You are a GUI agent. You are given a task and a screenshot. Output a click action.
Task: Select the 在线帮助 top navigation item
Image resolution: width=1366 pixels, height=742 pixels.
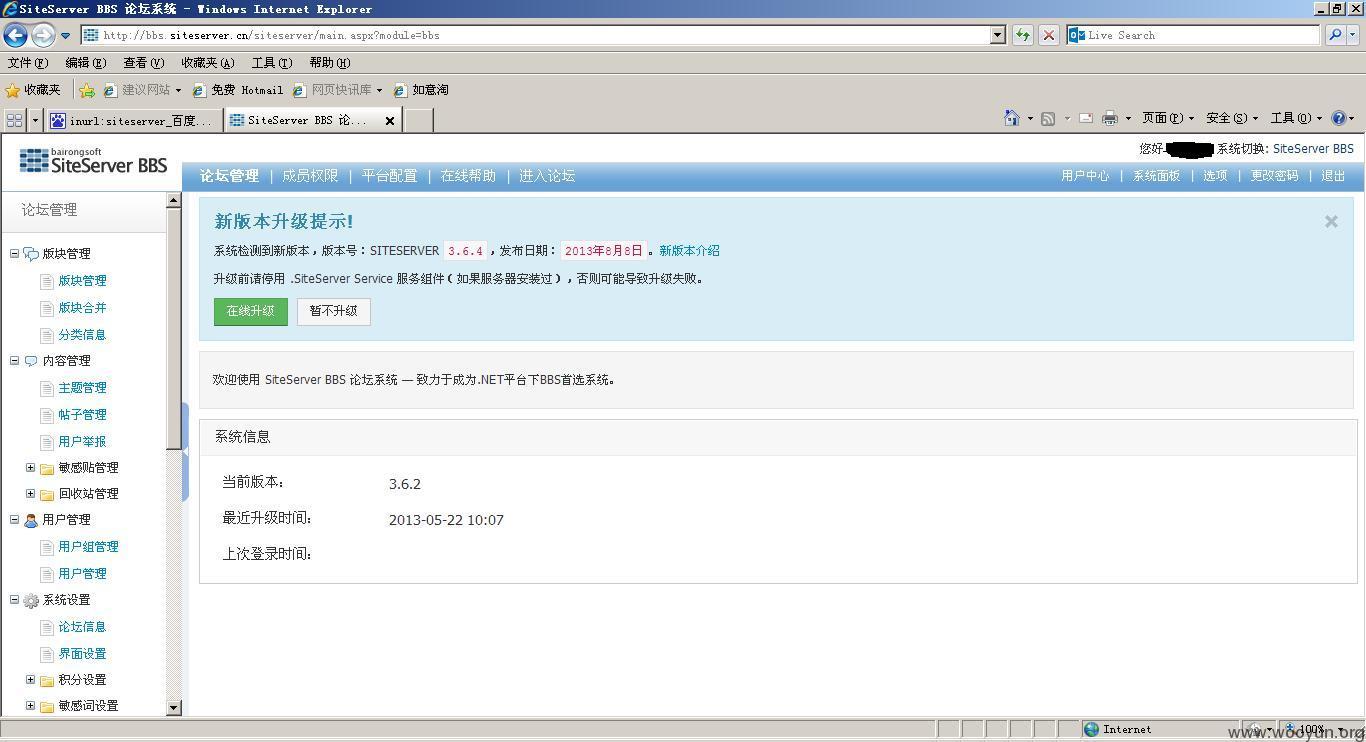pos(468,176)
